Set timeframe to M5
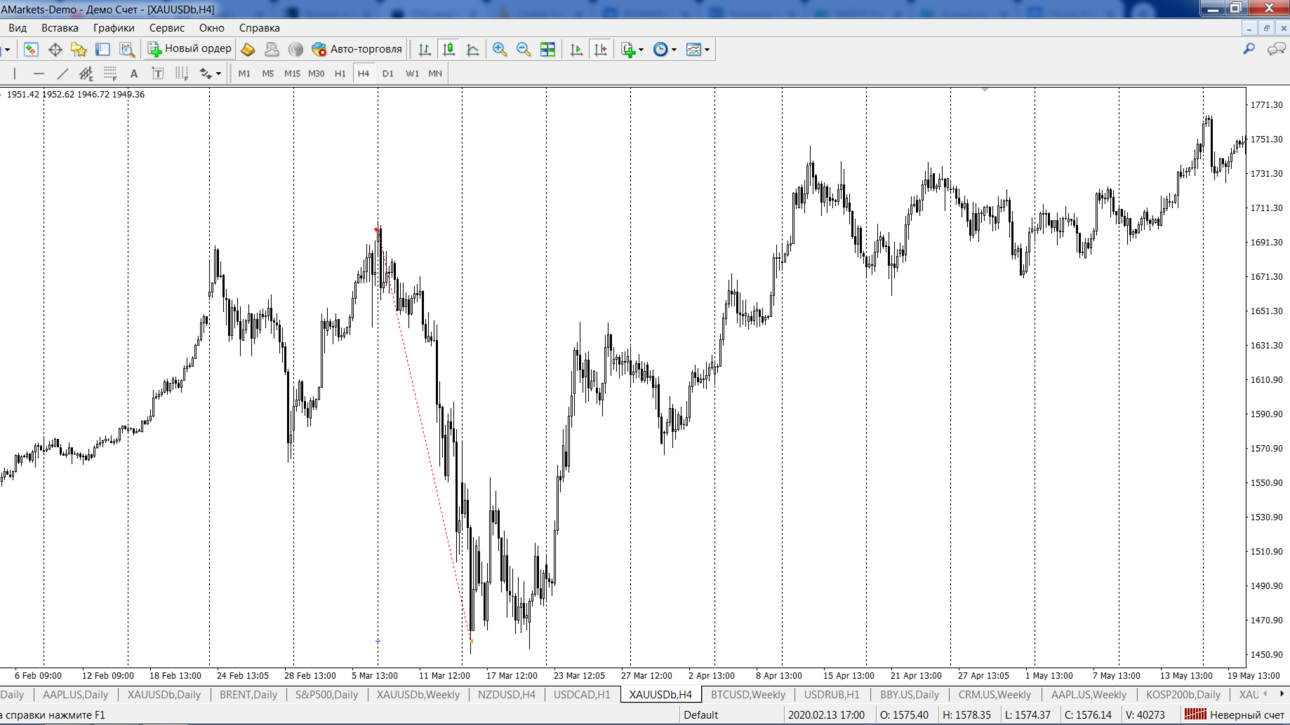Screen dimensions: 1290x725 click(x=268, y=73)
